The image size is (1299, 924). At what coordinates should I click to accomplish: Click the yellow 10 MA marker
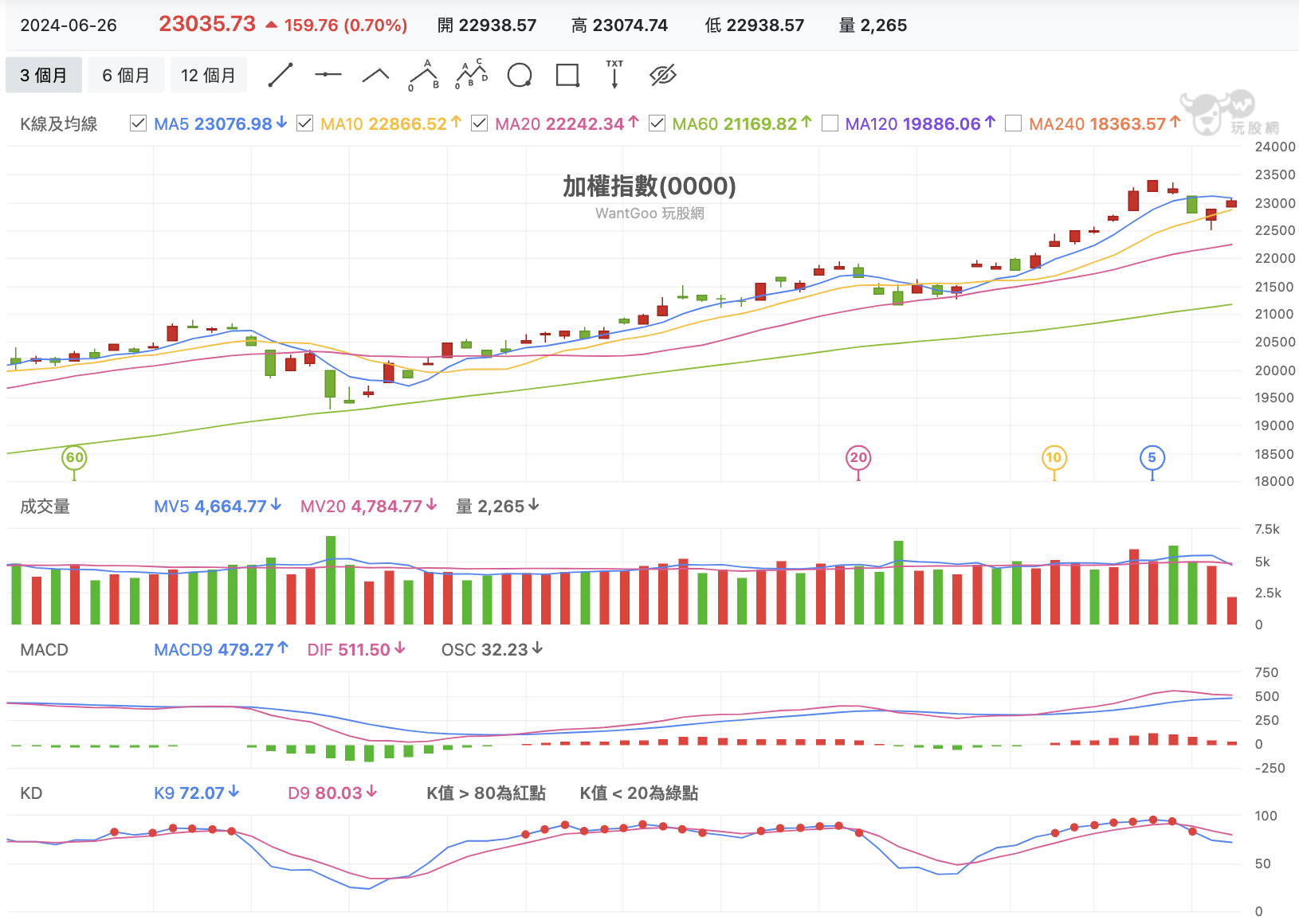pyautogui.click(x=1054, y=457)
